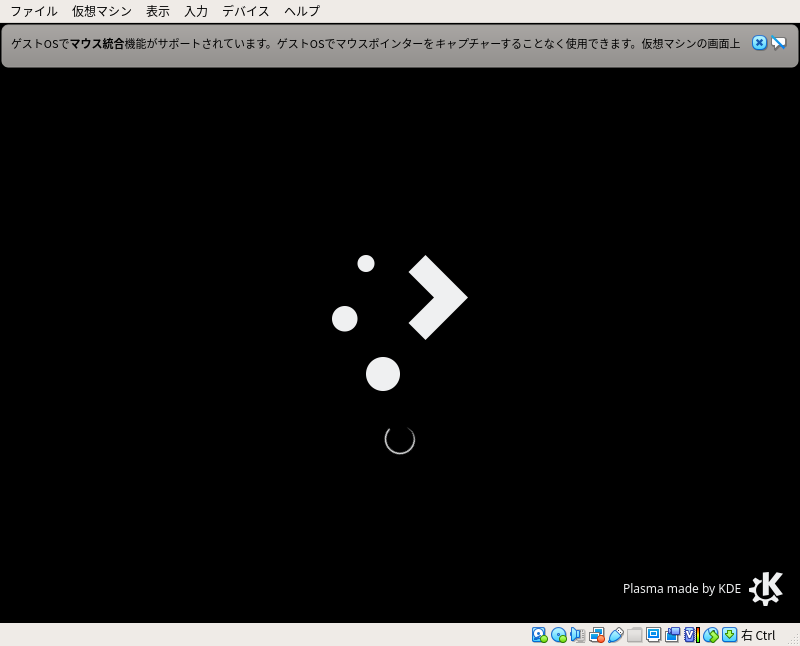The height and width of the screenshot is (646, 800).
Task: Click the KDE logo near Plasma credit
Action: click(765, 589)
